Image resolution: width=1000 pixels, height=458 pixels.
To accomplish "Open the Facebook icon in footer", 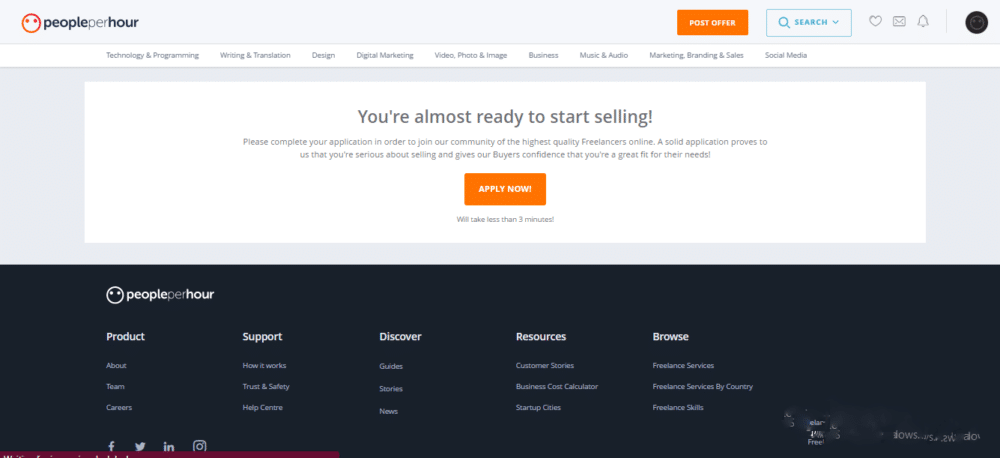I will [111, 447].
